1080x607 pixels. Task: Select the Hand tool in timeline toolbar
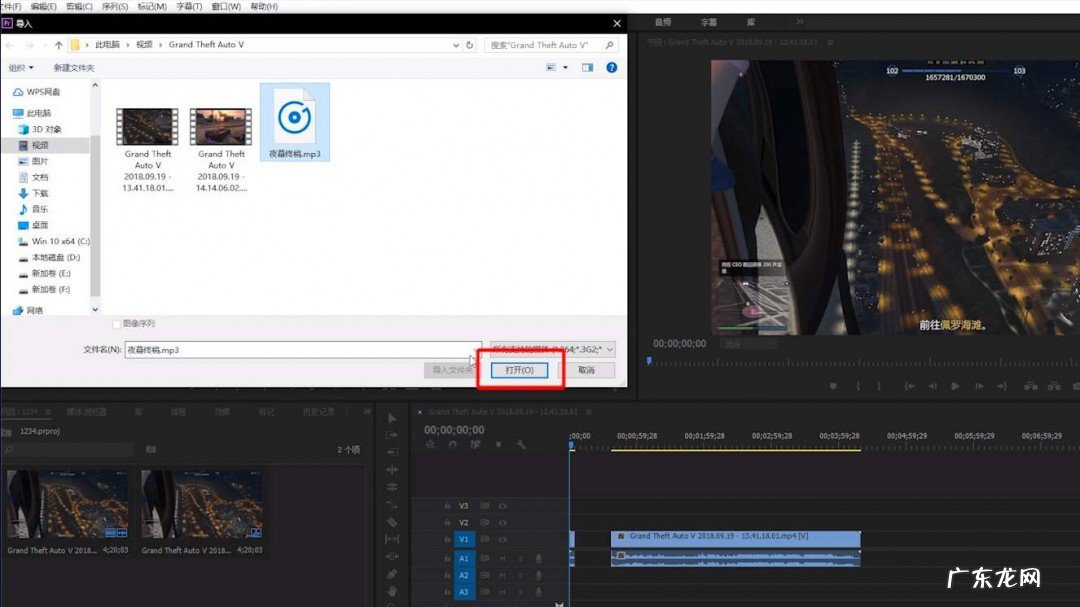pyautogui.click(x=391, y=591)
